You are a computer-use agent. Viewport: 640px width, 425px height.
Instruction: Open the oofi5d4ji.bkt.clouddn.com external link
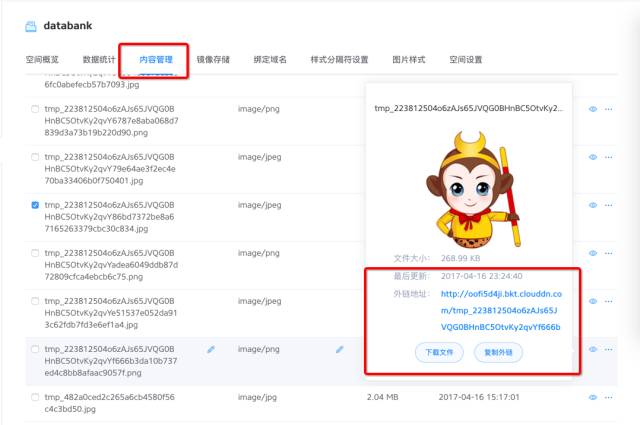coord(501,310)
